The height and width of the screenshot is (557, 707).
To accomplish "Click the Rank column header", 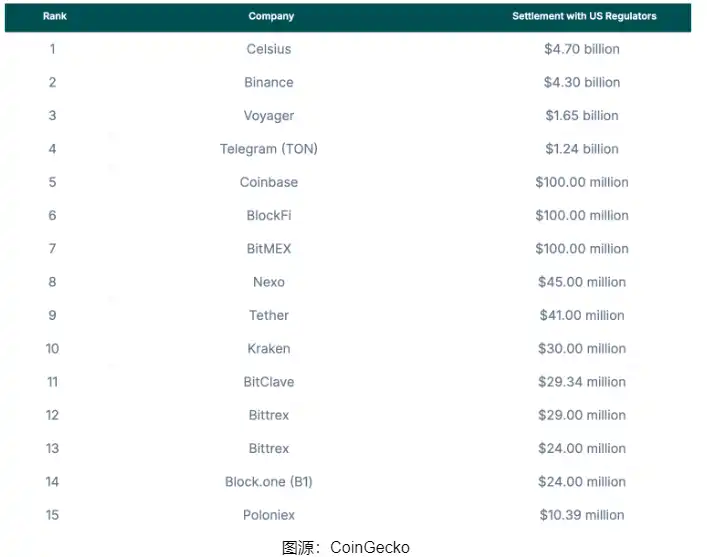I will [54, 16].
